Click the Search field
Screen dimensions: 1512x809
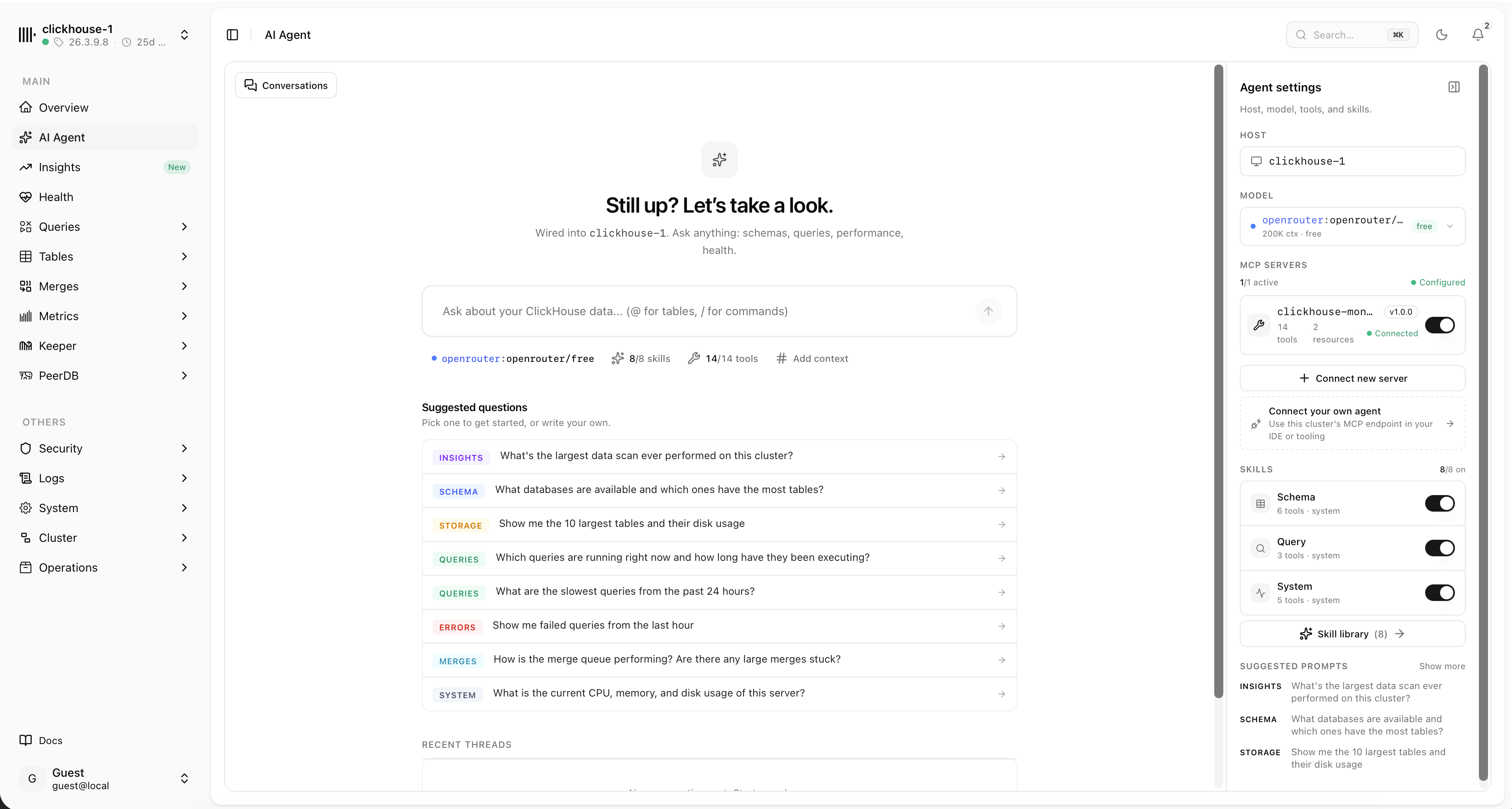(1352, 35)
